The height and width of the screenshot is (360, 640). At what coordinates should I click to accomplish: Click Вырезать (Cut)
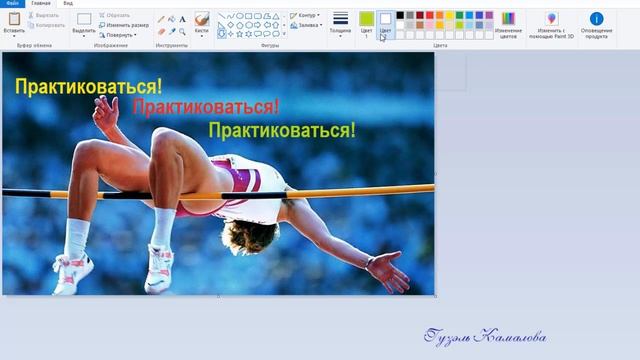tap(43, 15)
